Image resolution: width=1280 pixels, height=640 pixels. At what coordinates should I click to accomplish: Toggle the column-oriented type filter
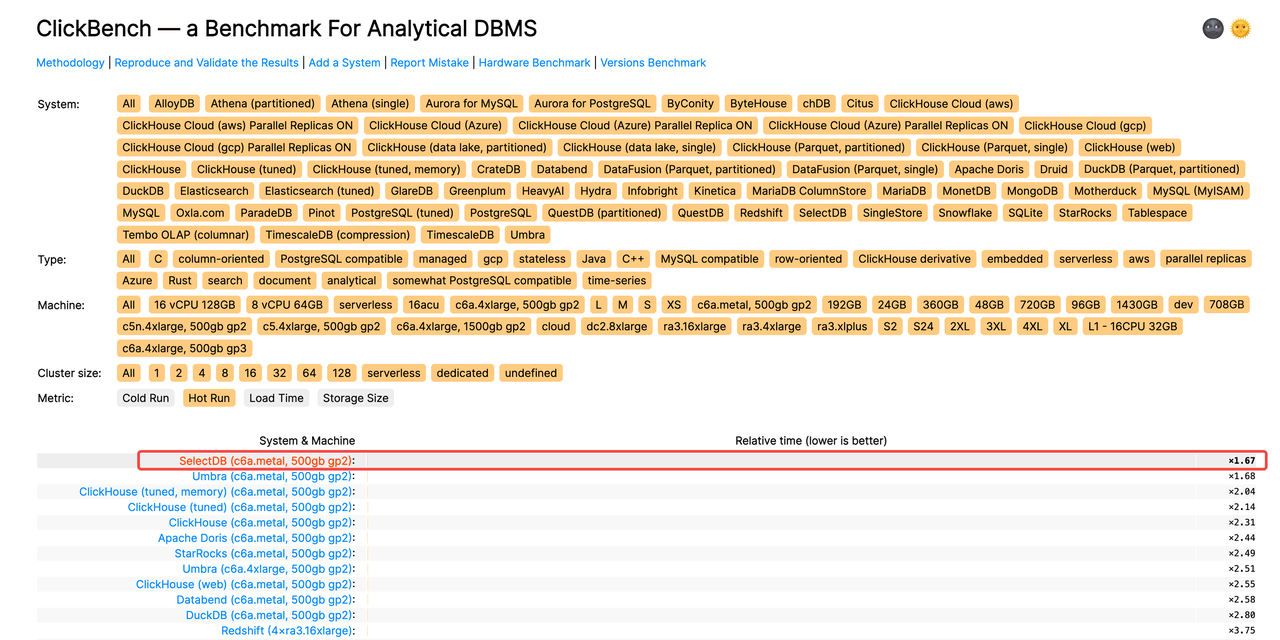(221, 260)
